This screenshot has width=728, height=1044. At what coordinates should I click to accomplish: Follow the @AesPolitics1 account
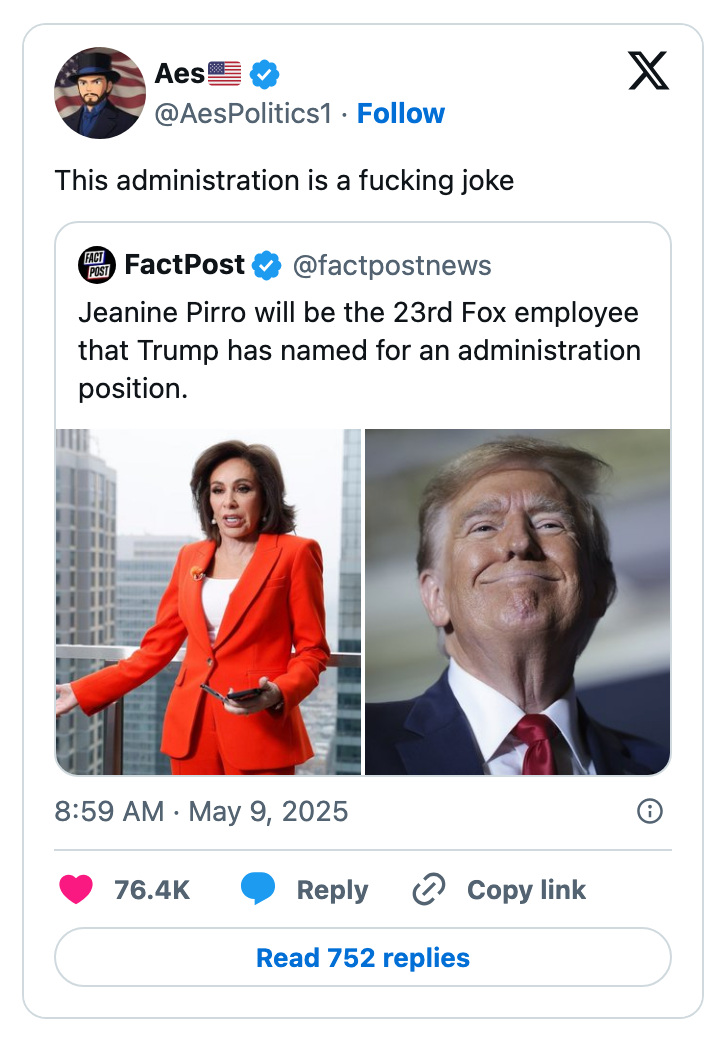pos(401,113)
